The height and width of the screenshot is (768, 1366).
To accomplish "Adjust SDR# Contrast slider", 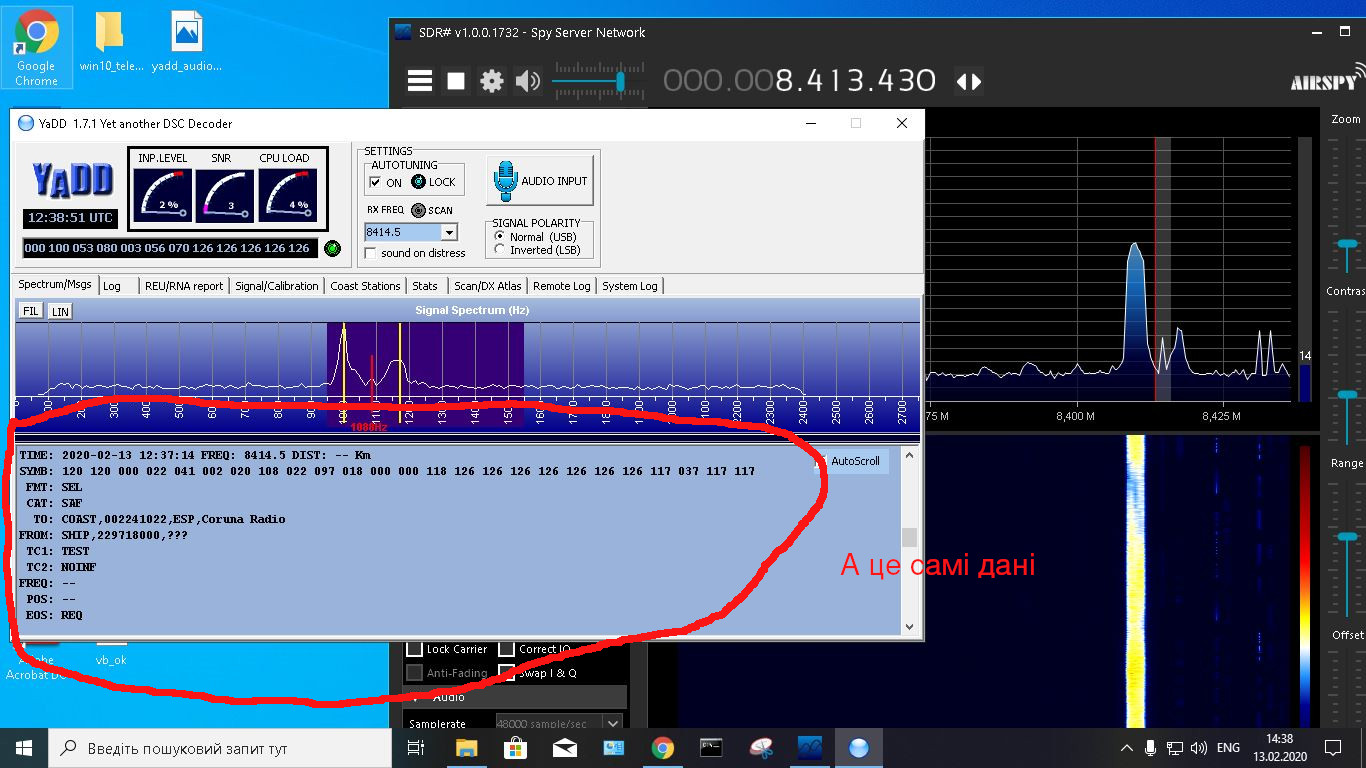I will click(1347, 395).
